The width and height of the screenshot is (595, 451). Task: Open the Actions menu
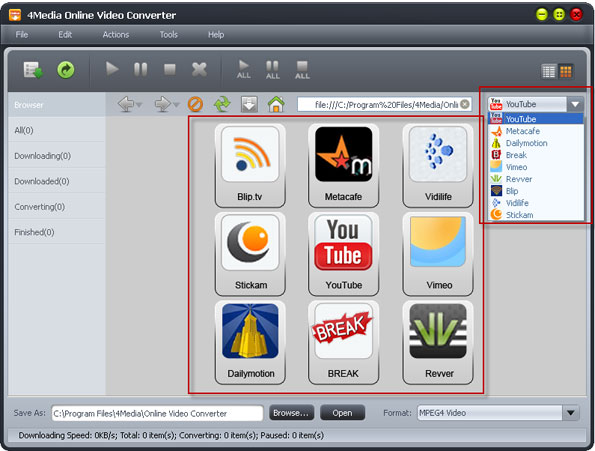[x=116, y=35]
